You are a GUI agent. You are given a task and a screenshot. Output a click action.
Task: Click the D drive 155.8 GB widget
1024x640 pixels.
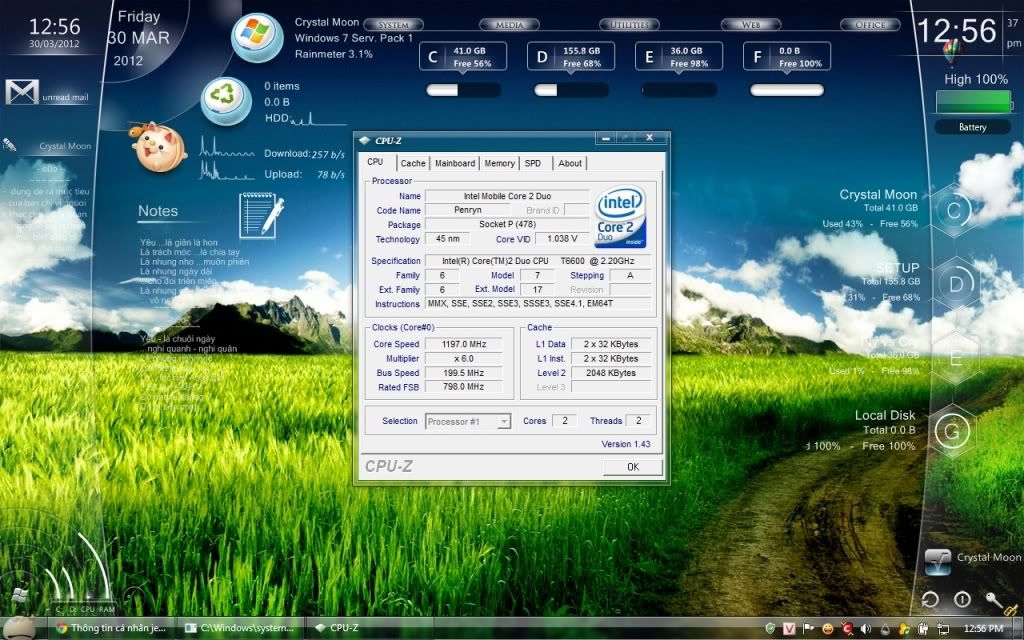pyautogui.click(x=571, y=57)
